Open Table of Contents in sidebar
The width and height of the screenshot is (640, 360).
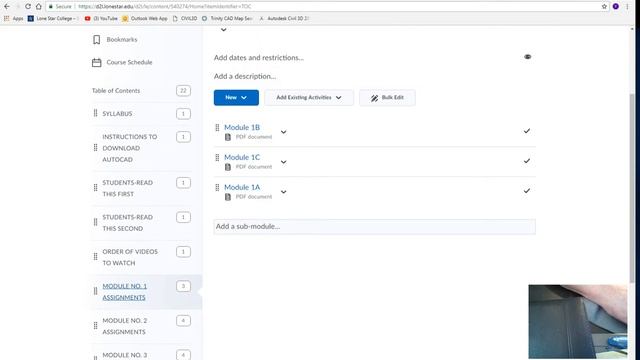click(116, 91)
